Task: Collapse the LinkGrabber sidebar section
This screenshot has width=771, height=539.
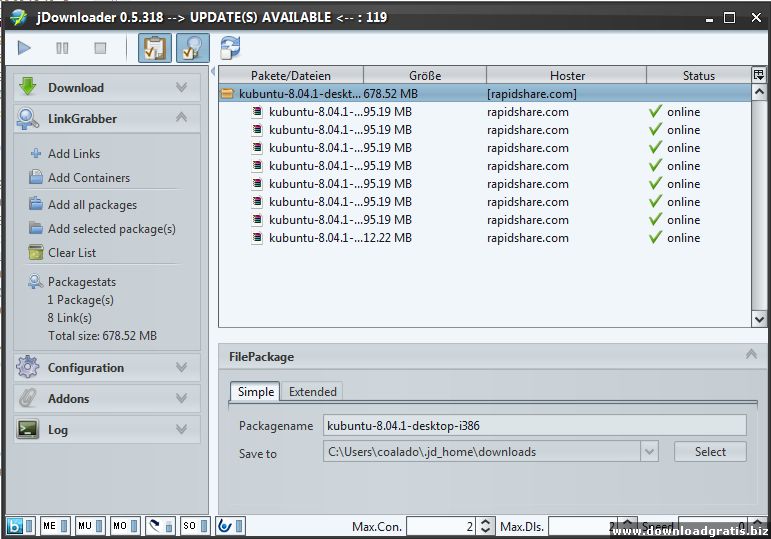Action: click(x=181, y=118)
